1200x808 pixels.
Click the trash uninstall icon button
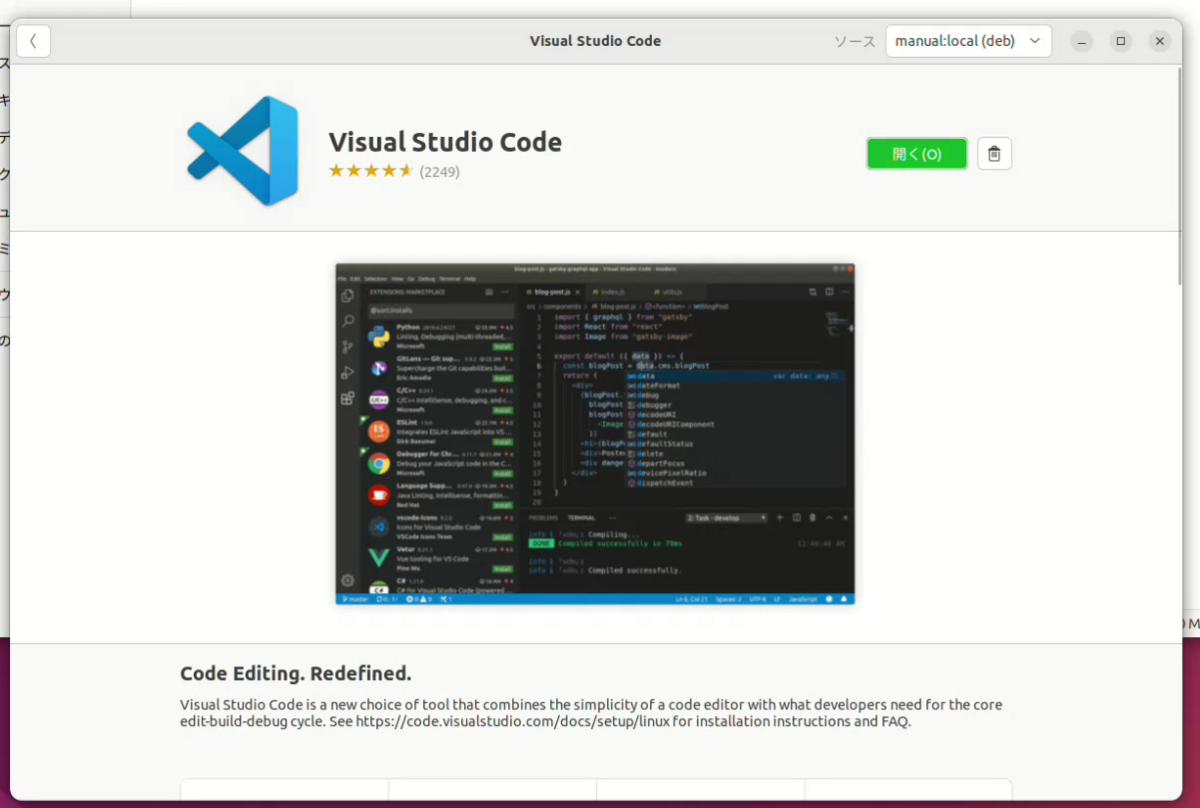coord(994,154)
